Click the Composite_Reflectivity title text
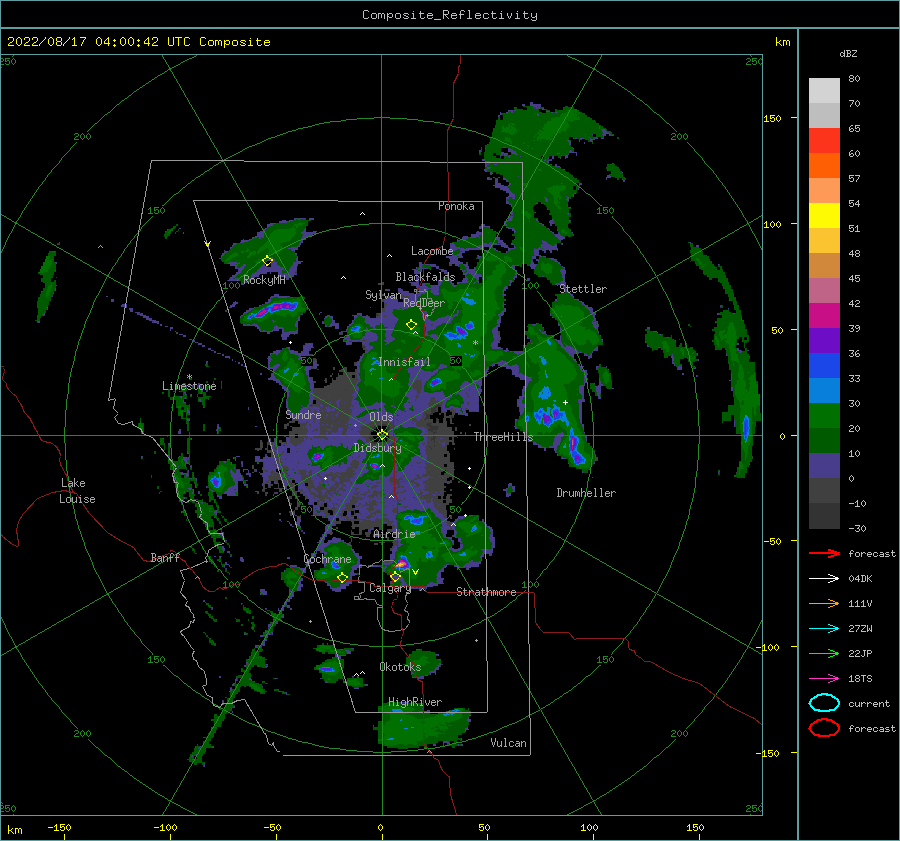 coord(450,15)
